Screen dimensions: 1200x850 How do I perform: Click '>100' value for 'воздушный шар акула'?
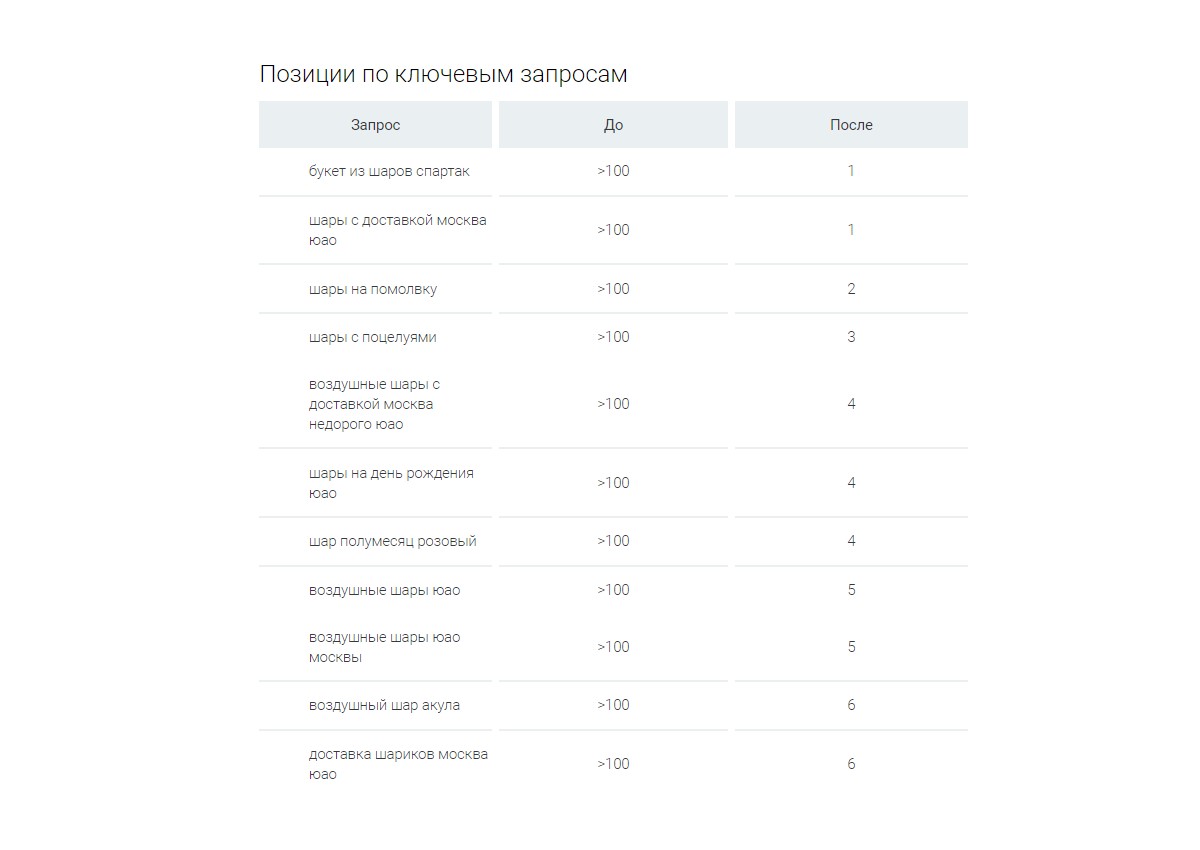tap(614, 705)
